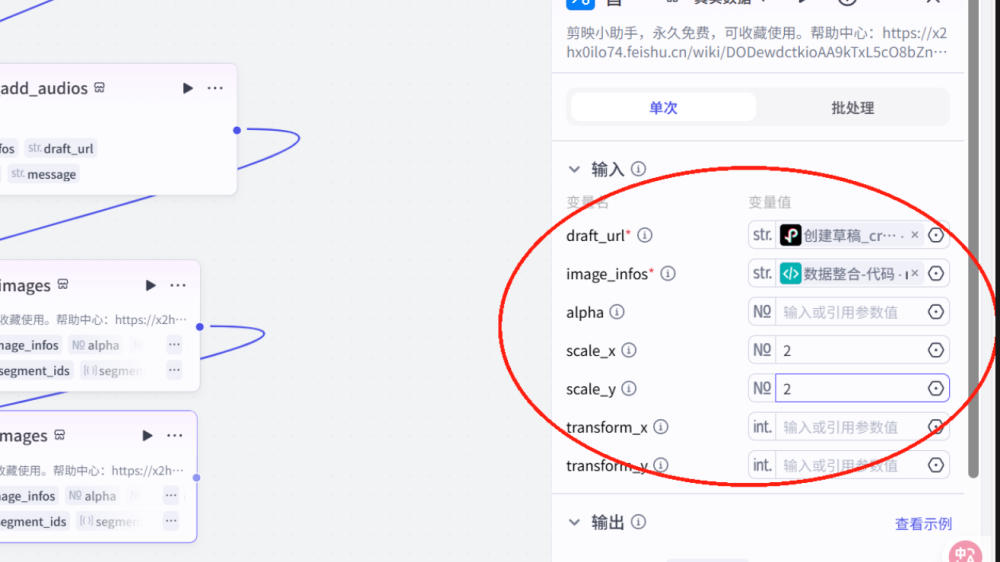Switch to 单次 single-run tab

(663, 107)
